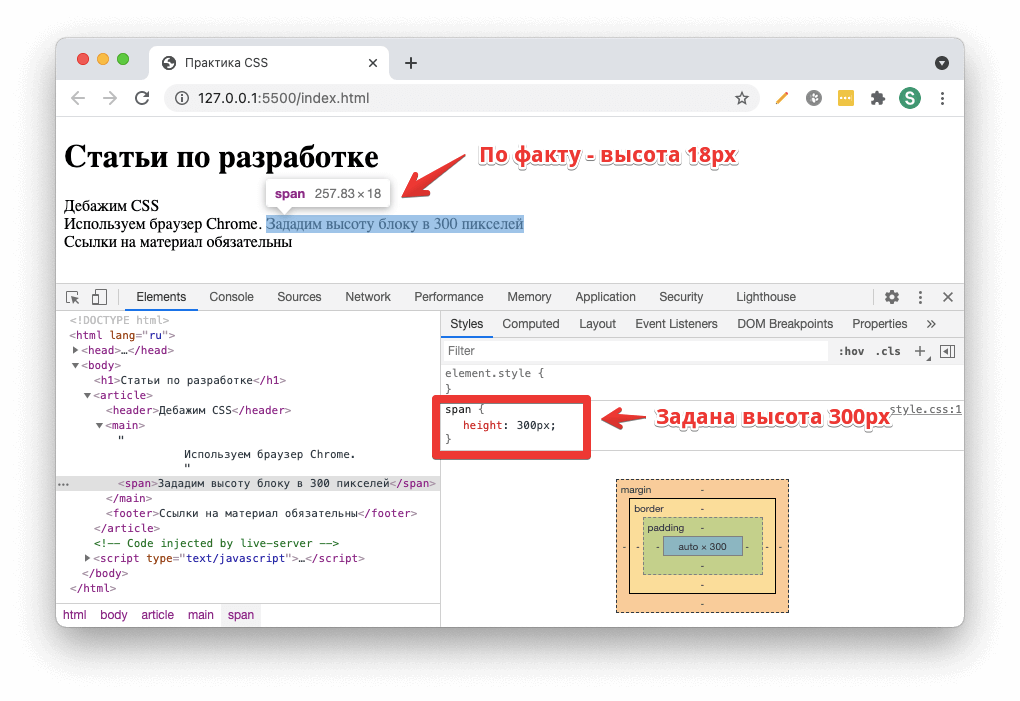
Task: Close the Практика CSS tab
Action: [373, 63]
